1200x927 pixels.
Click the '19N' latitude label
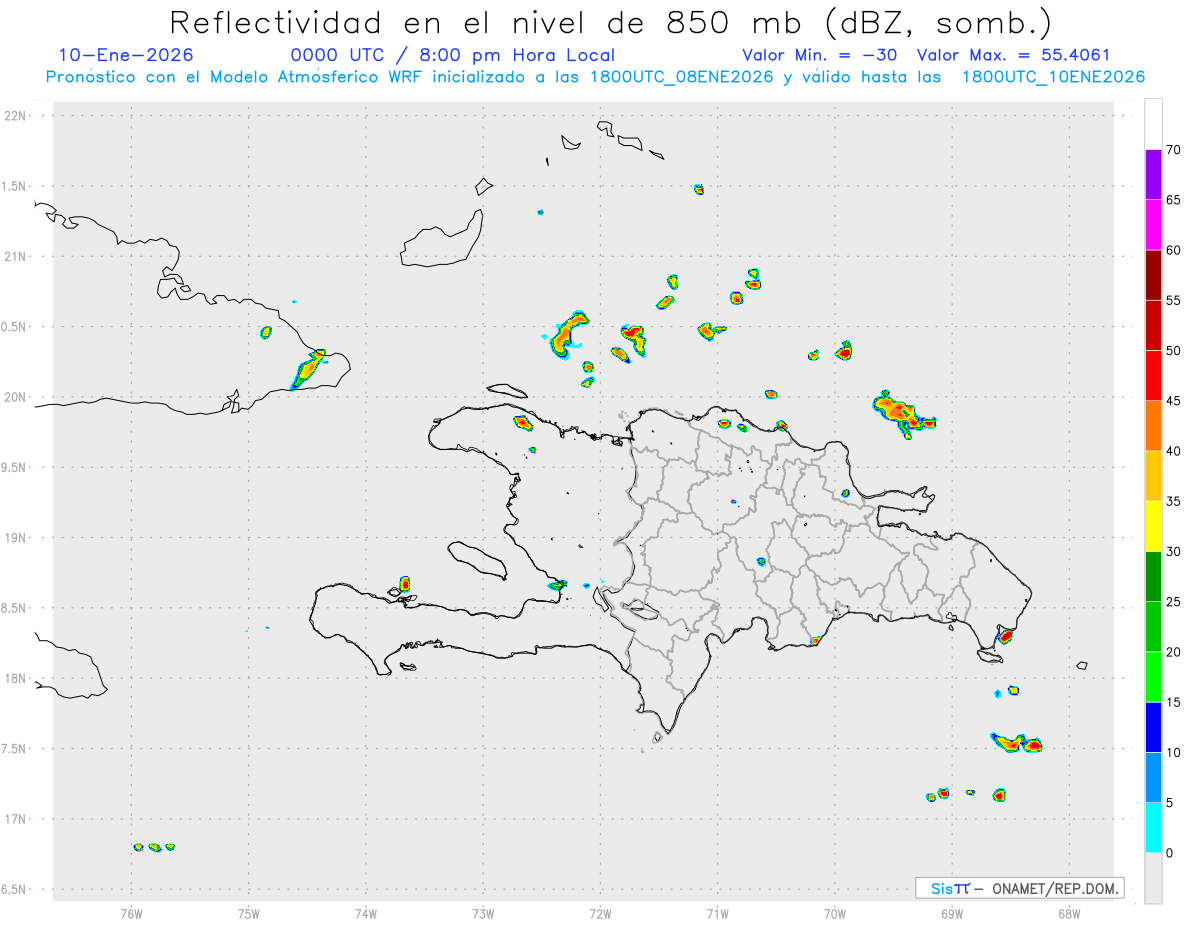click(17, 538)
